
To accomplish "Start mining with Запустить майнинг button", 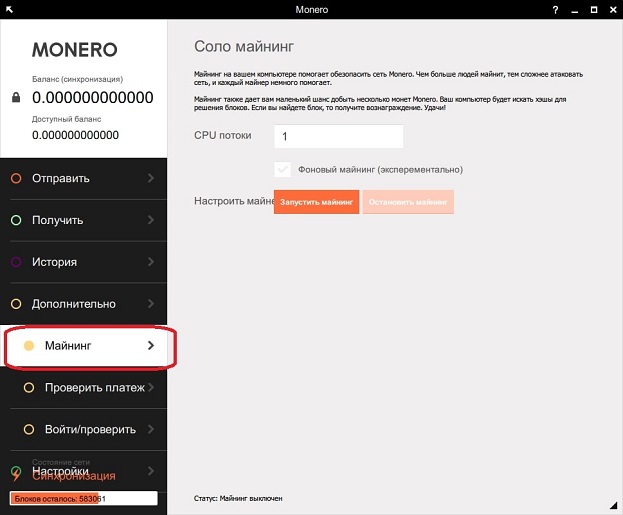I will coord(316,202).
